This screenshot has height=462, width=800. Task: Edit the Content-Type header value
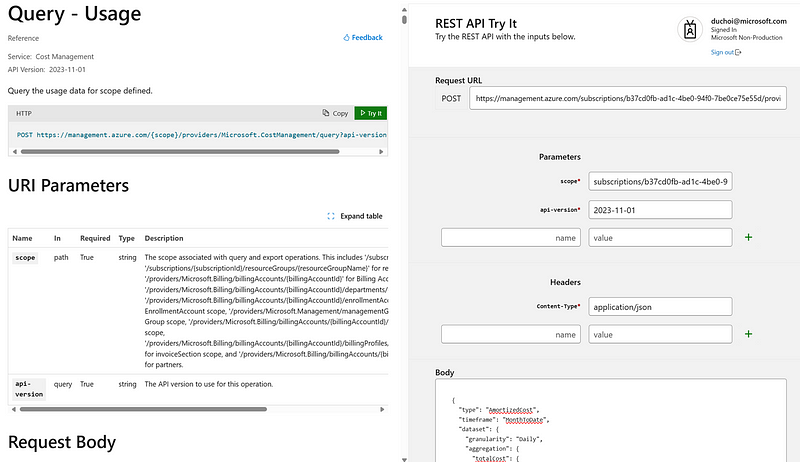tap(660, 306)
